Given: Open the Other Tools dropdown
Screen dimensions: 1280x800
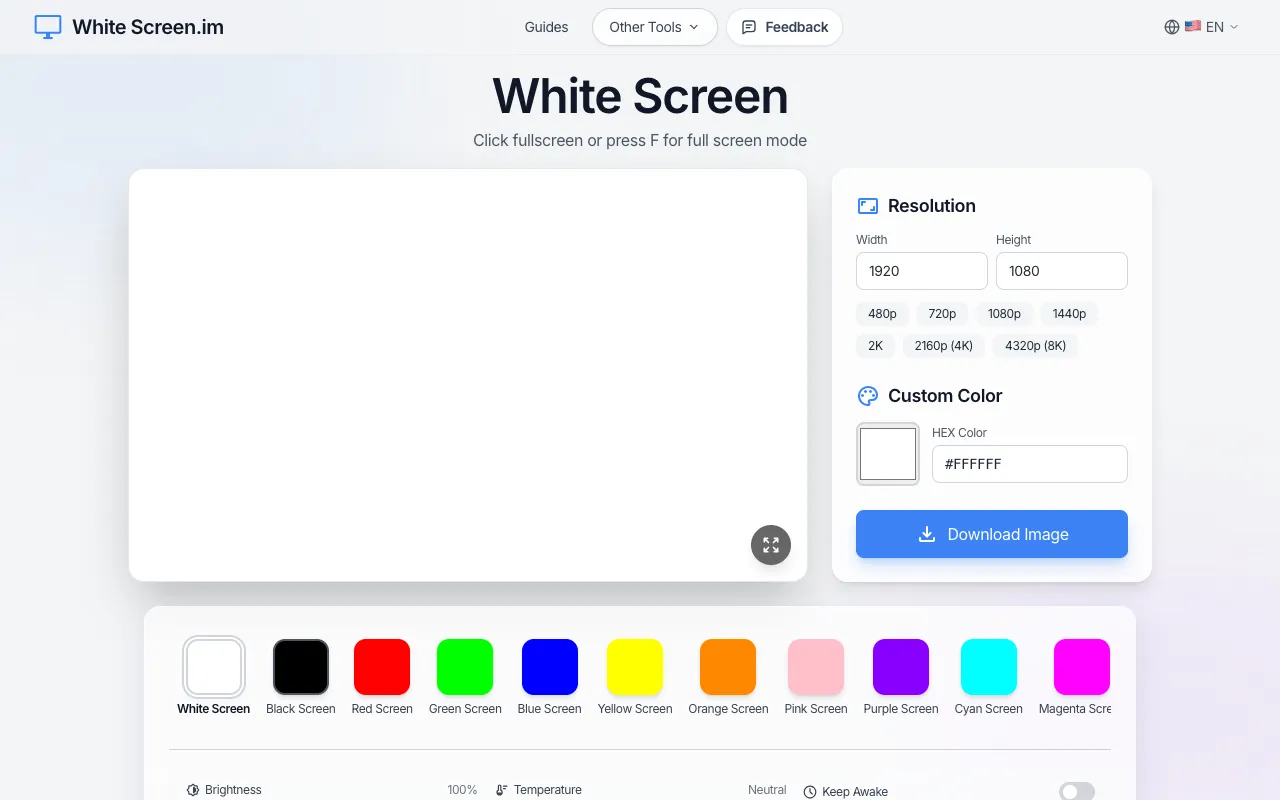Looking at the screenshot, I should coord(655,27).
